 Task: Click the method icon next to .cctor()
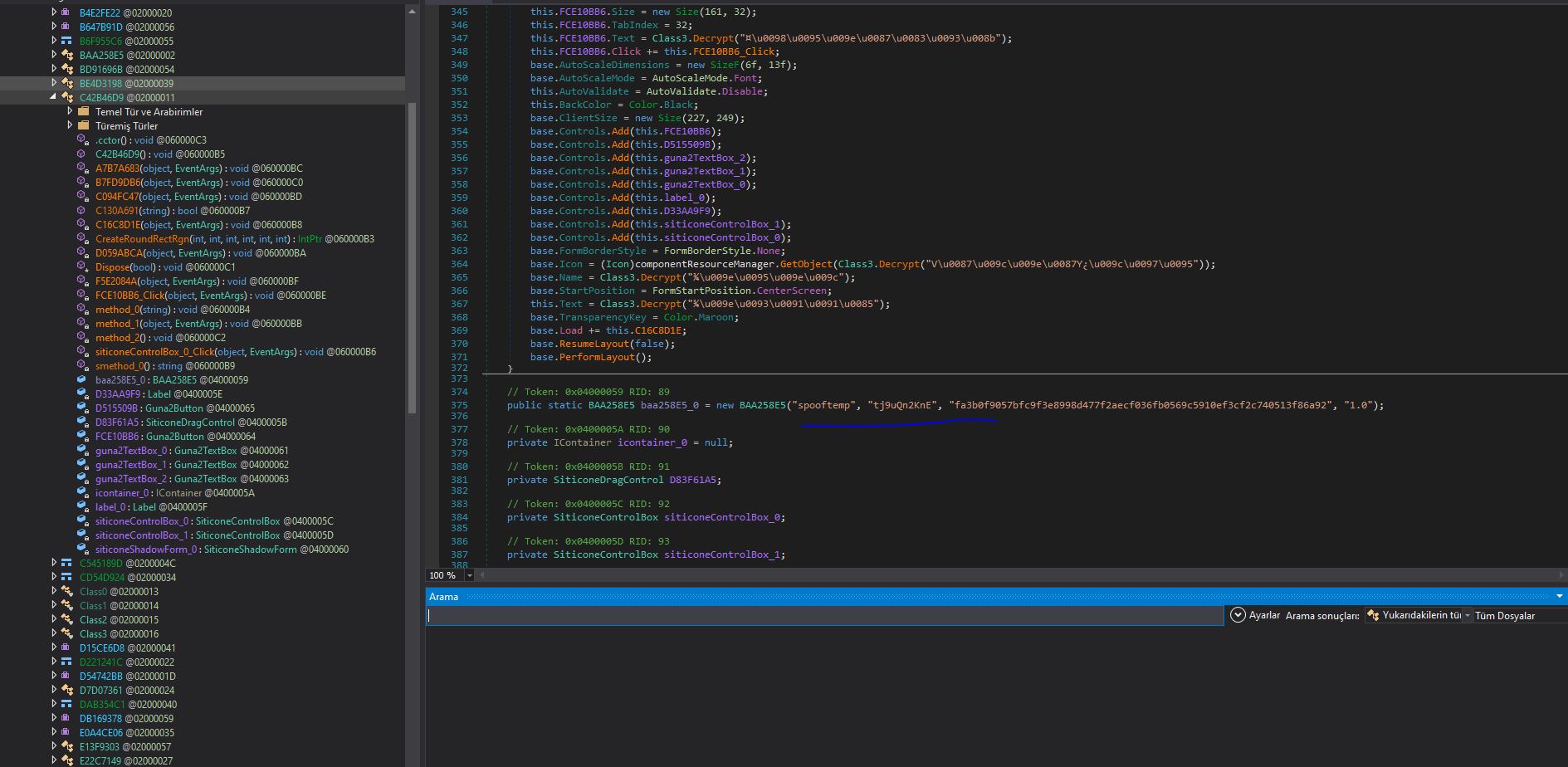coord(82,140)
